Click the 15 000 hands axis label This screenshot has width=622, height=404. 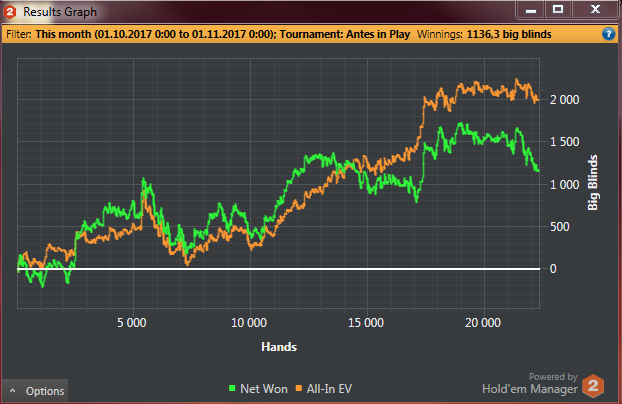[x=366, y=323]
